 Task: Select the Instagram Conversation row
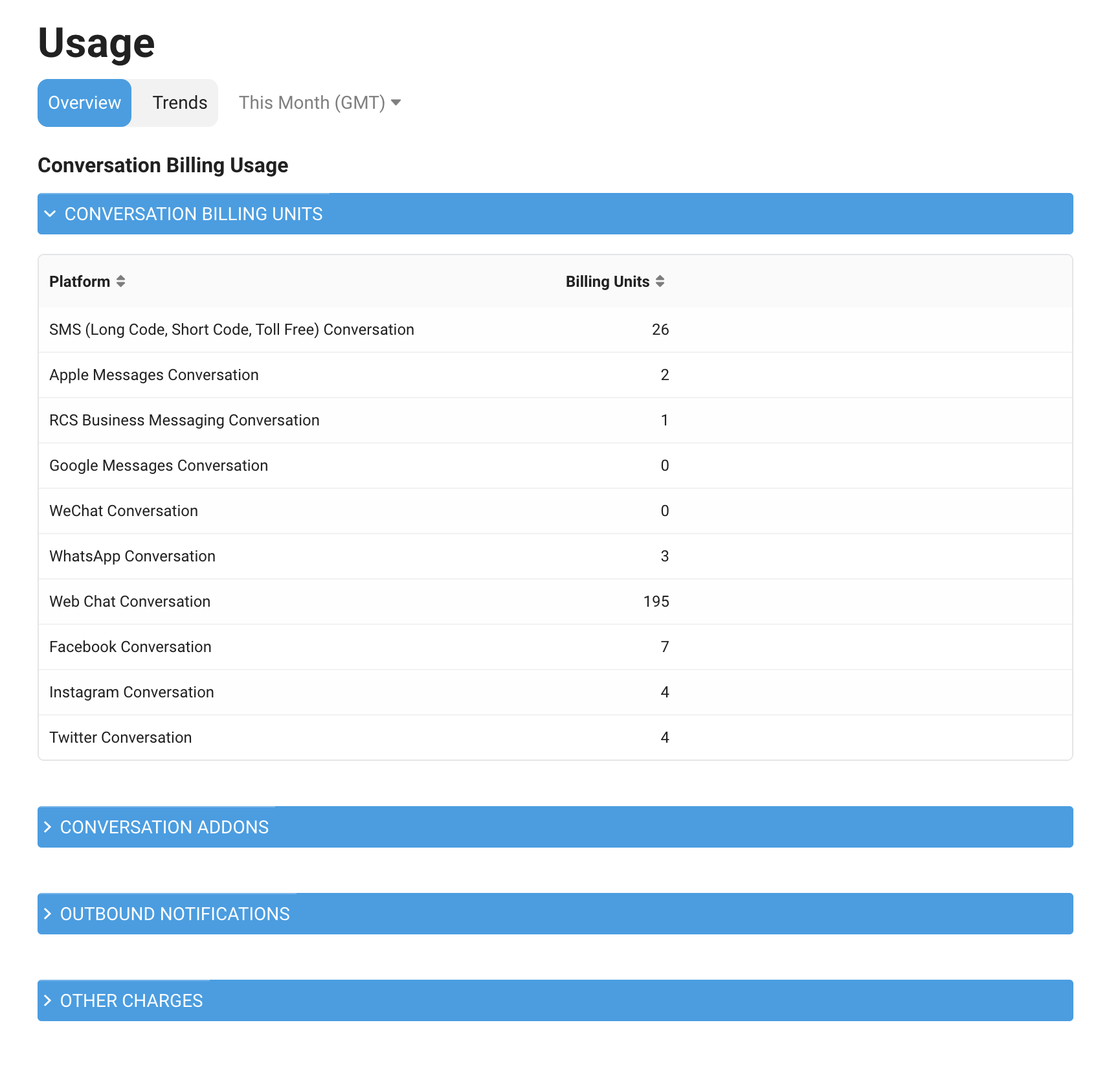pos(555,692)
